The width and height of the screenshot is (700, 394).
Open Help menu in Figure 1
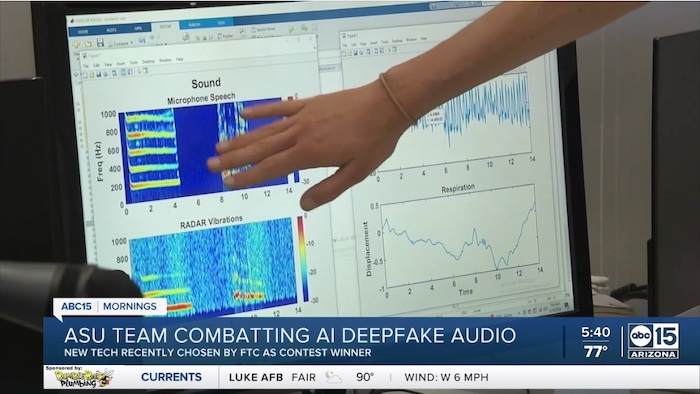click(179, 59)
